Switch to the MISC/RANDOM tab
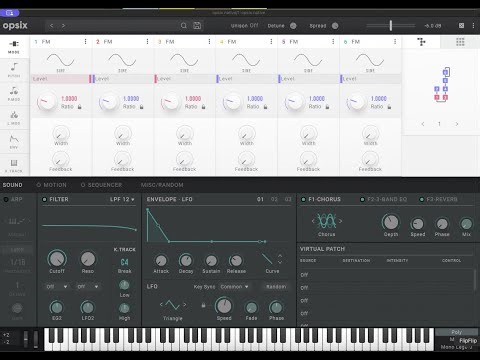The height and width of the screenshot is (360, 480). tap(162, 185)
